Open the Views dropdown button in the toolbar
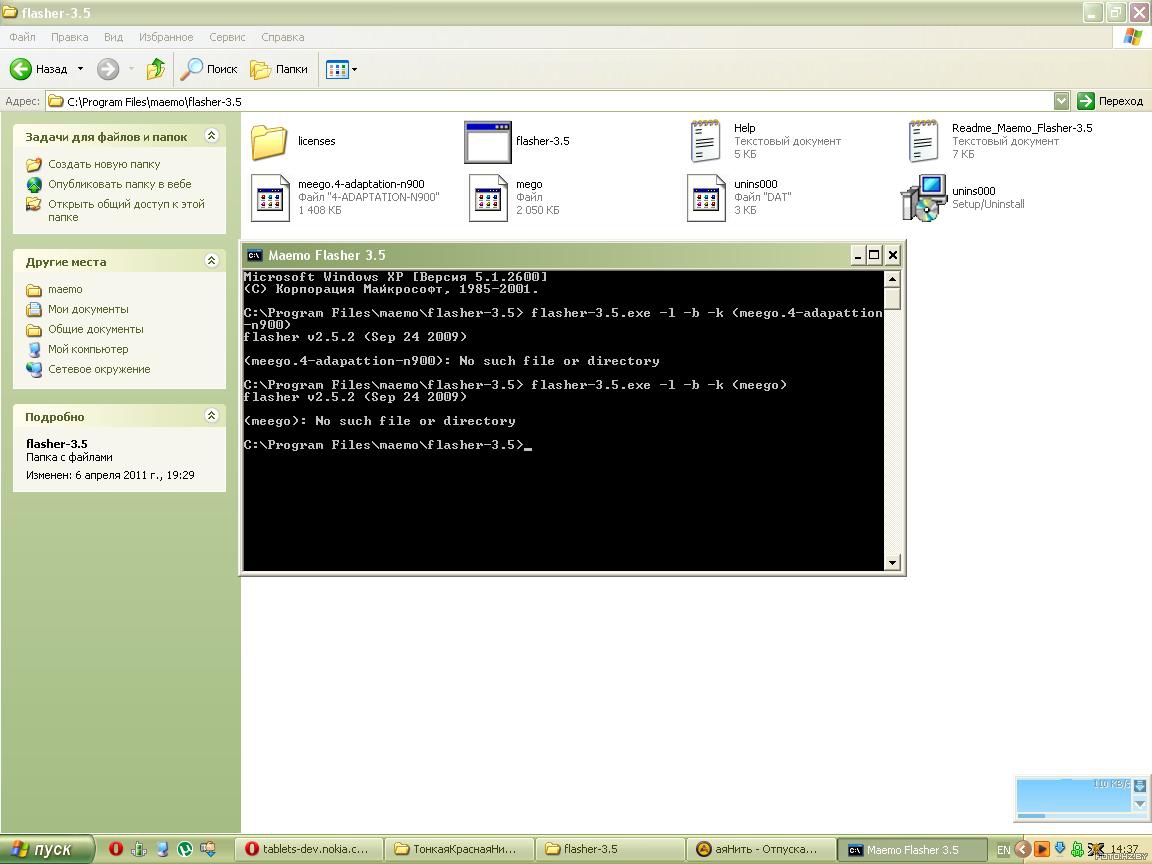The width and height of the screenshot is (1152, 864). (x=341, y=69)
